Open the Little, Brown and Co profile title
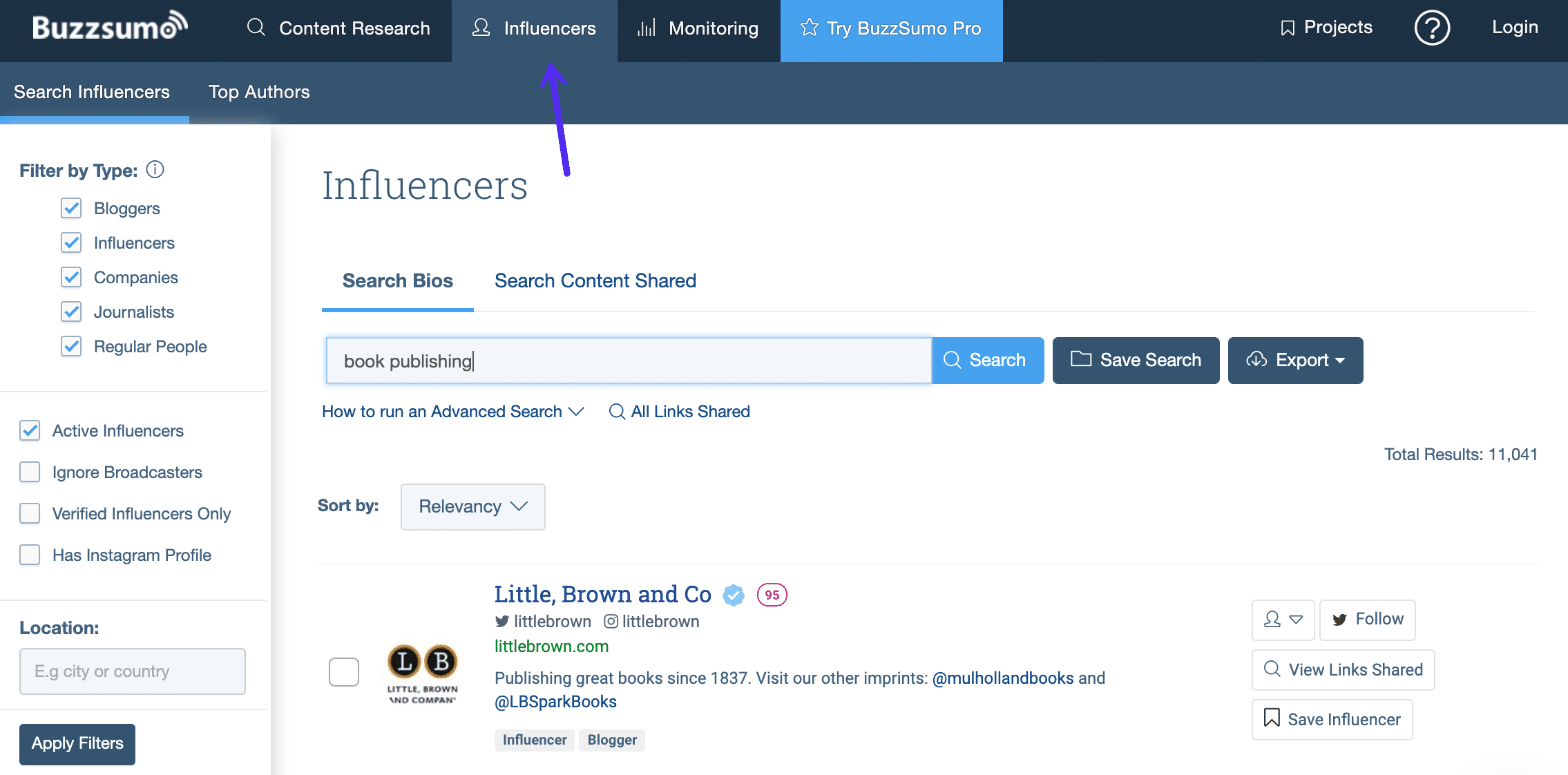This screenshot has height=775, width=1568. [603, 594]
